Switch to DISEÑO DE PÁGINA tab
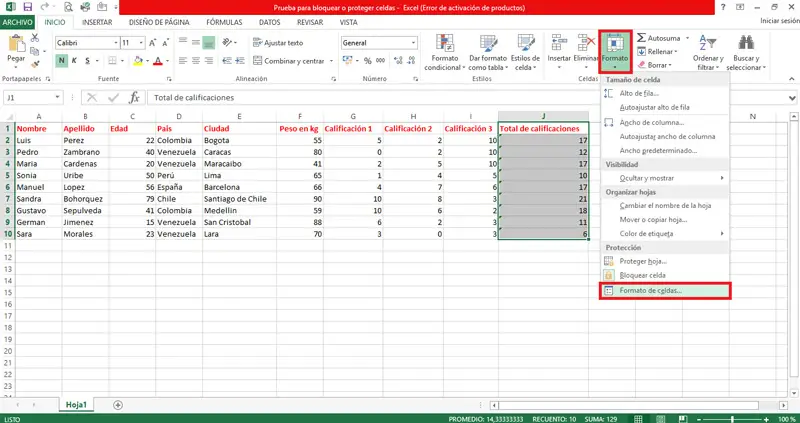Screen dimensions: 800x423 pos(159,22)
